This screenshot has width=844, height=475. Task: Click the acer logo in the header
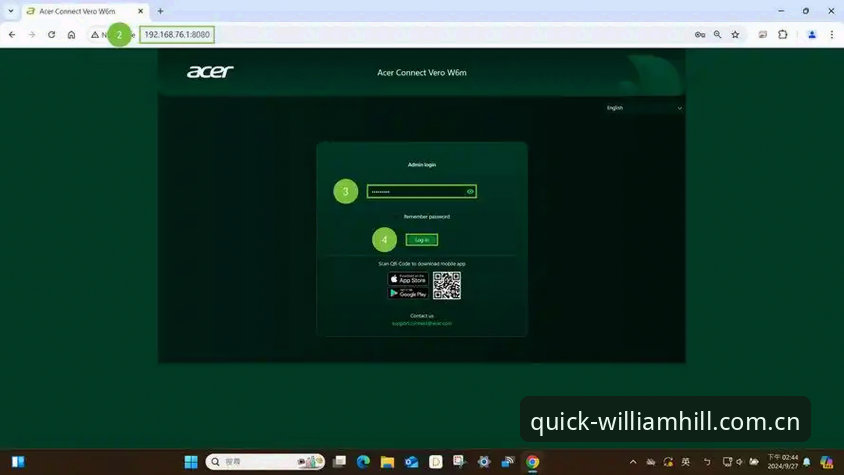click(x=210, y=72)
